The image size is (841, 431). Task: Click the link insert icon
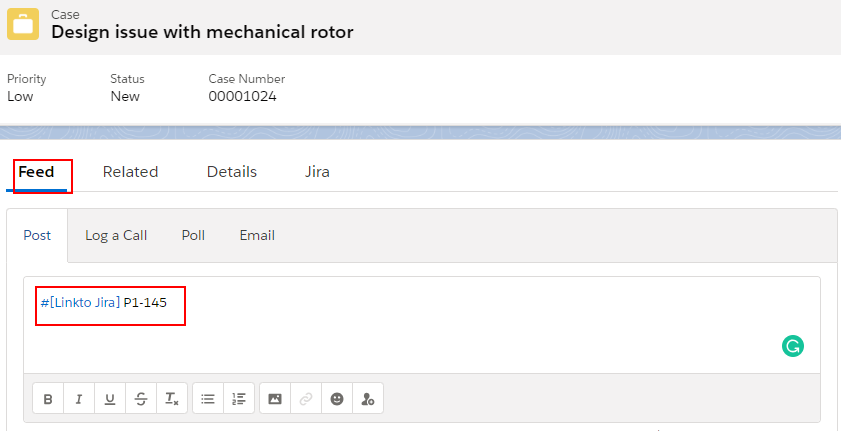coord(306,398)
